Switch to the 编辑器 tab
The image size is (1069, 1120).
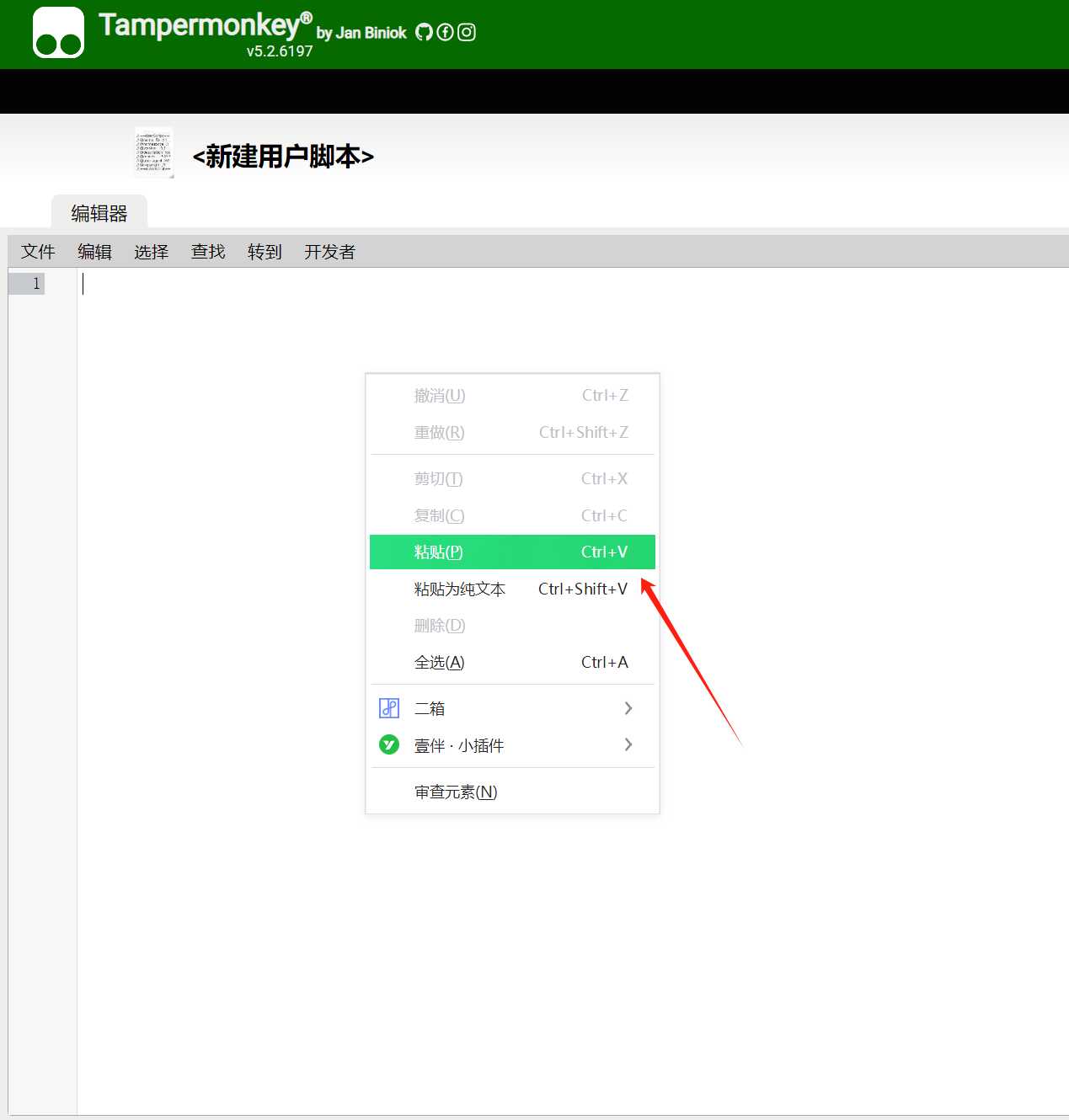tap(99, 212)
